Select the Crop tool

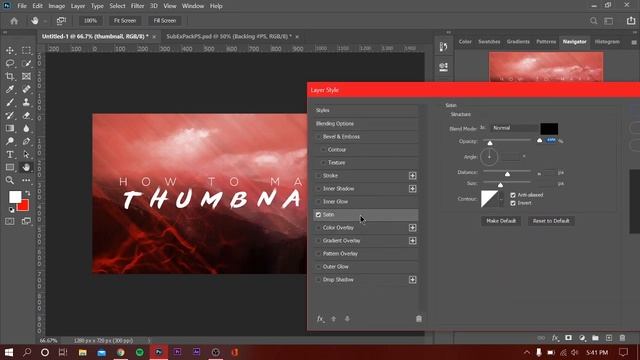(10, 76)
